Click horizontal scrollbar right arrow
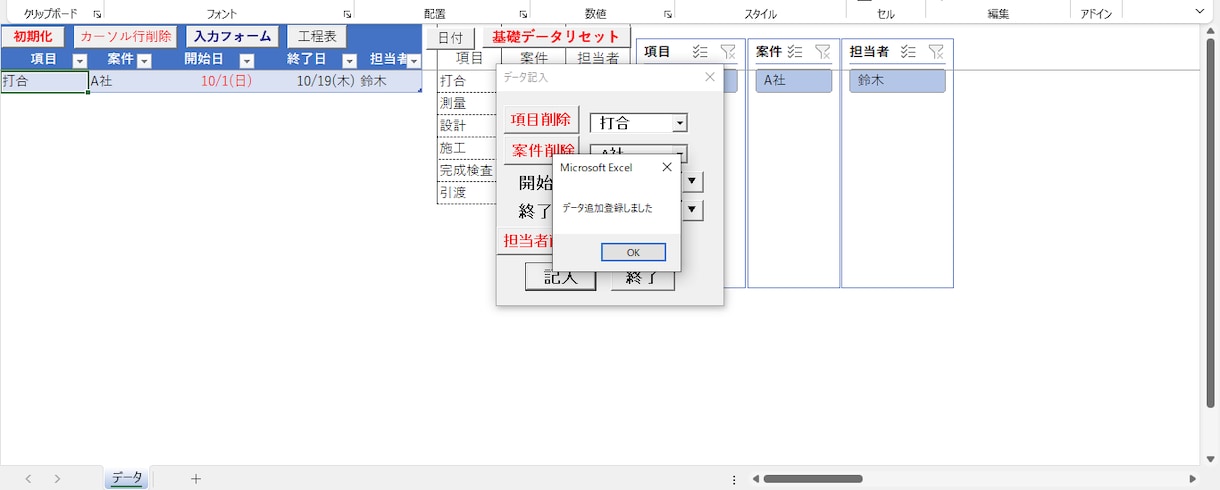The image size is (1220, 490). [1192, 479]
